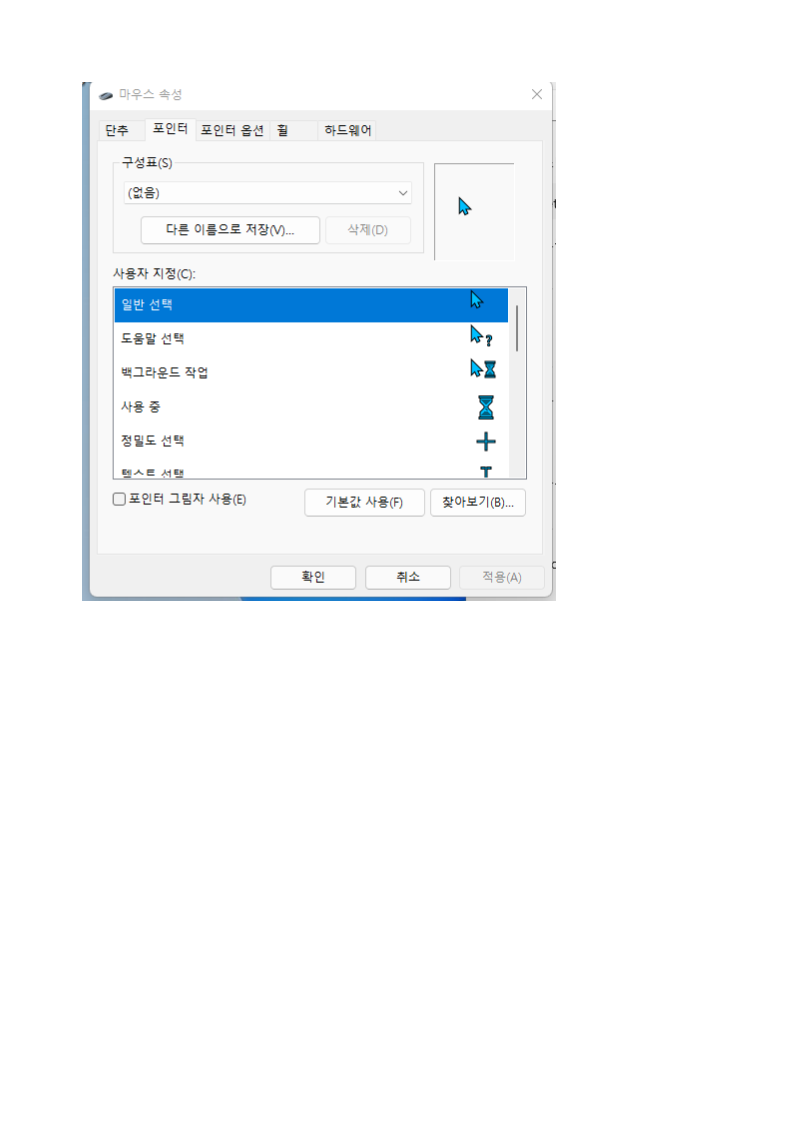
Task: Click the chevron arrow of the 구성표 combo box
Action: coord(403,193)
